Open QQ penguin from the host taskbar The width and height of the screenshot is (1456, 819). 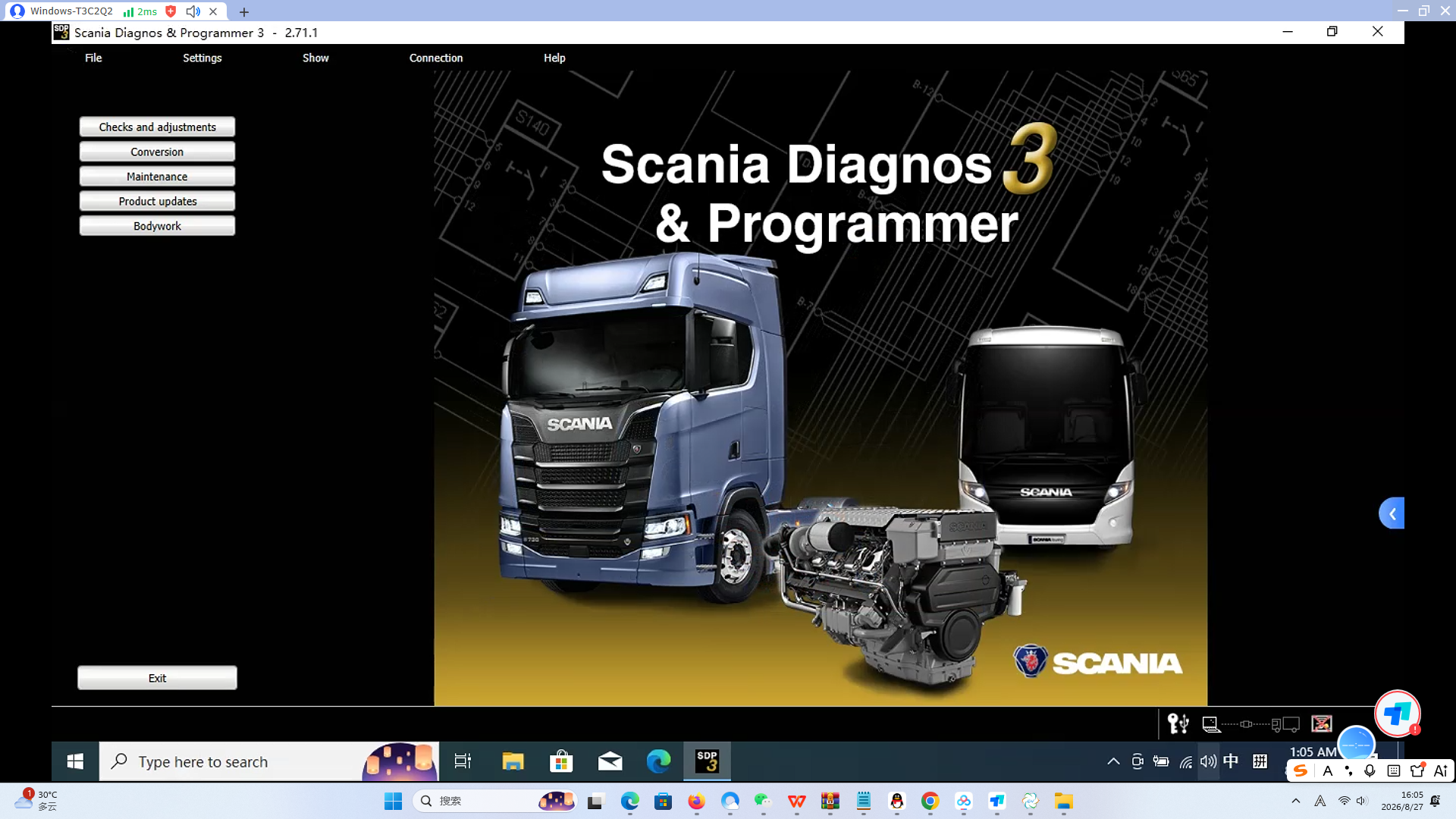[x=896, y=801]
